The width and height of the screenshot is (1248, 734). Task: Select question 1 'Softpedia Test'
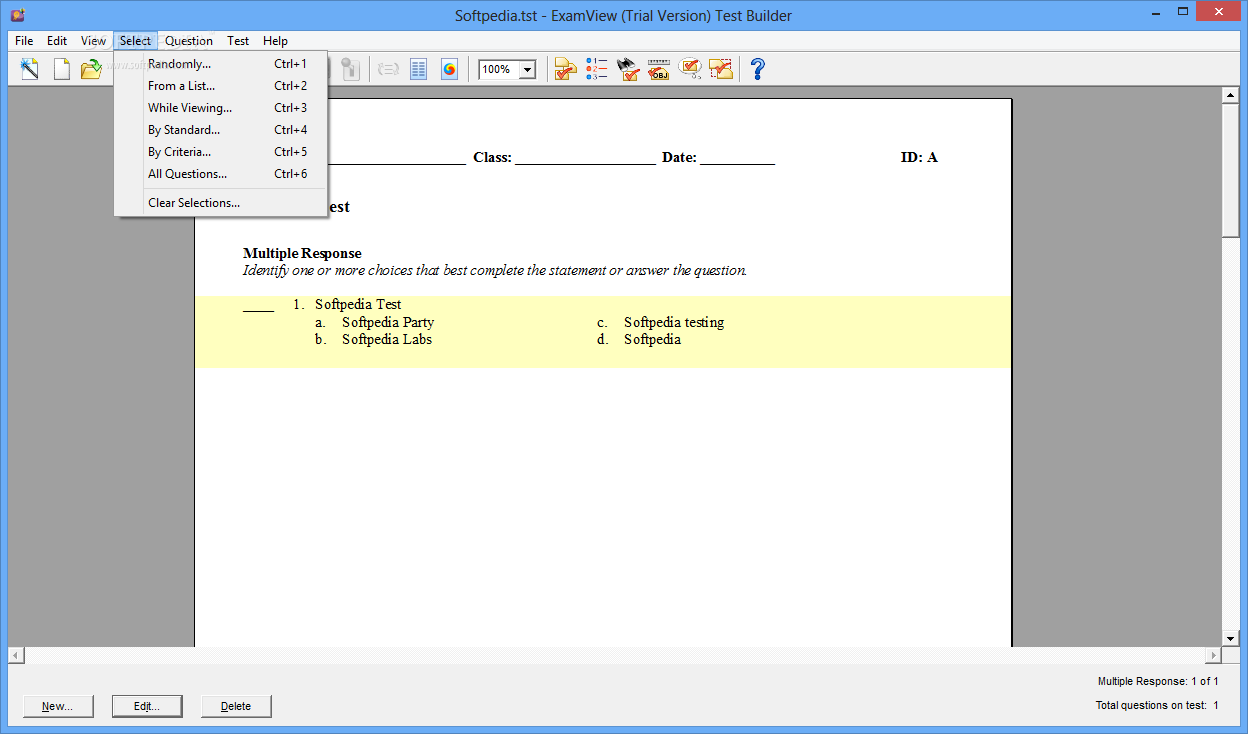tap(358, 304)
